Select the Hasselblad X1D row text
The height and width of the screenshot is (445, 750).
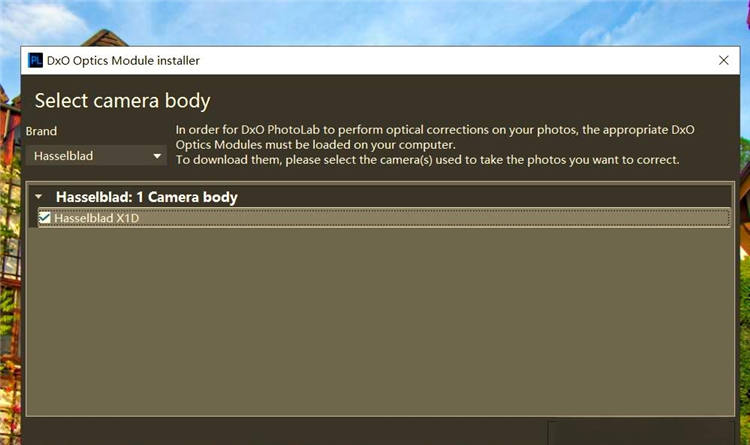(97, 218)
